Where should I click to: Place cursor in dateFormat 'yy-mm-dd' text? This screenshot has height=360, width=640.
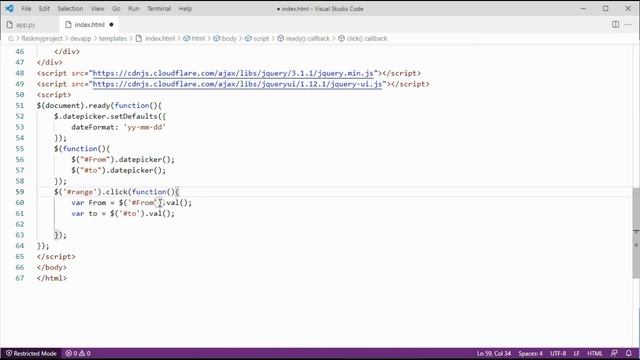[x=144, y=127]
